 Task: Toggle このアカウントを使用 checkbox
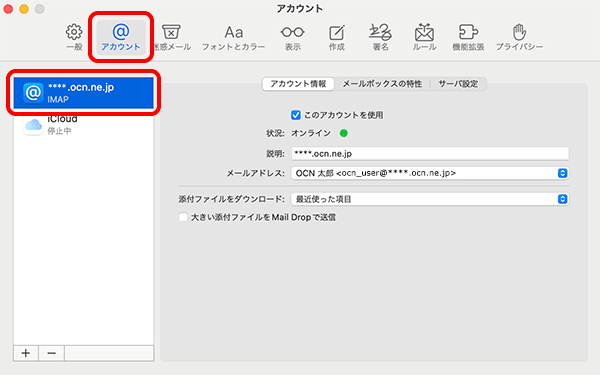295,115
